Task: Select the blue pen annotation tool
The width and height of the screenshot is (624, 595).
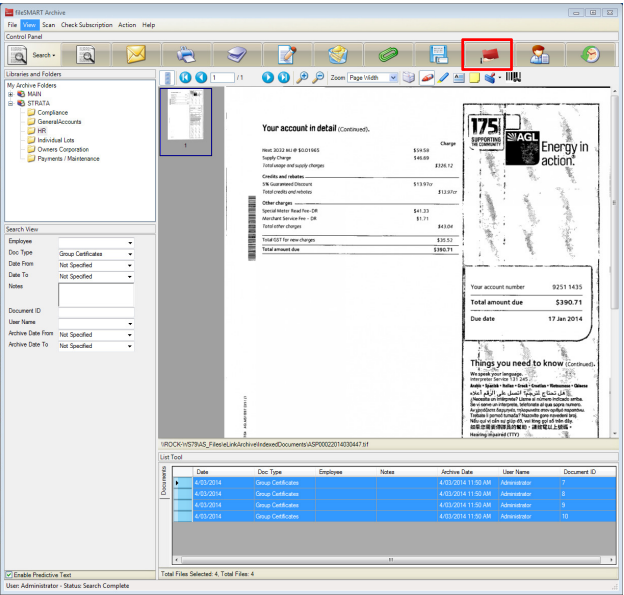Action: [443, 78]
